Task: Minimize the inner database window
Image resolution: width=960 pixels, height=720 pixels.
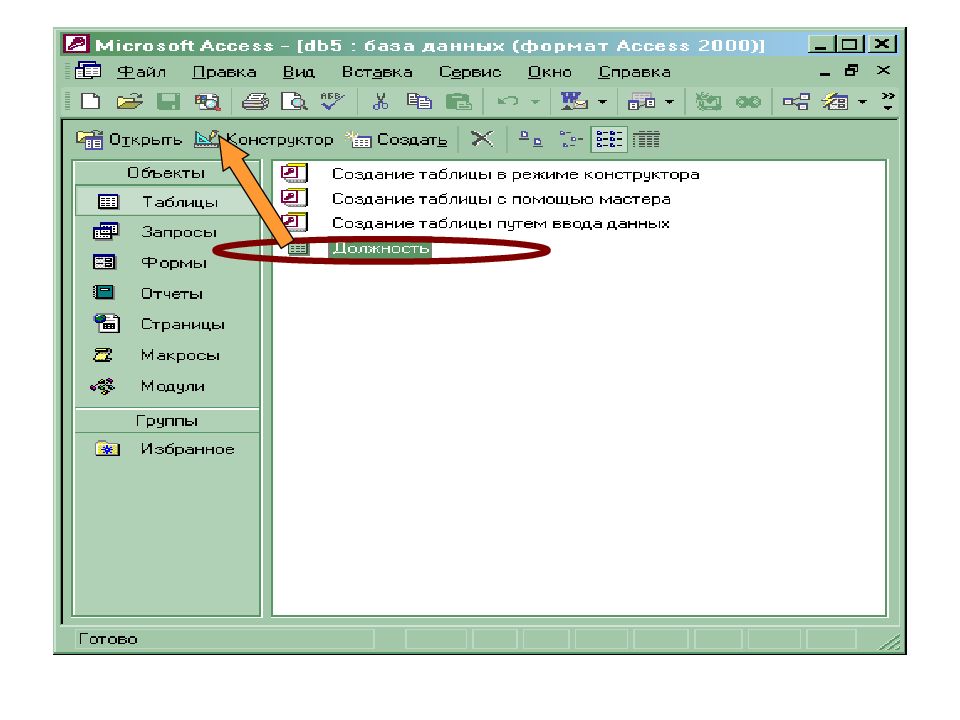Action: click(824, 72)
